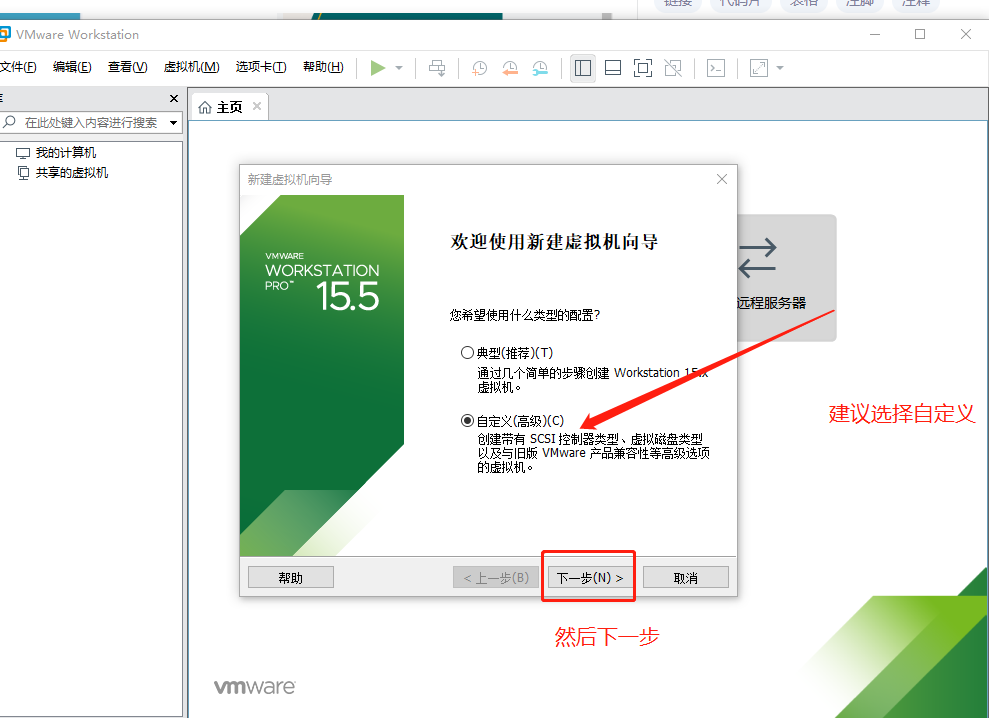The image size is (989, 718).
Task: Open the stretch display dropdown arrow
Action: pyautogui.click(x=780, y=68)
